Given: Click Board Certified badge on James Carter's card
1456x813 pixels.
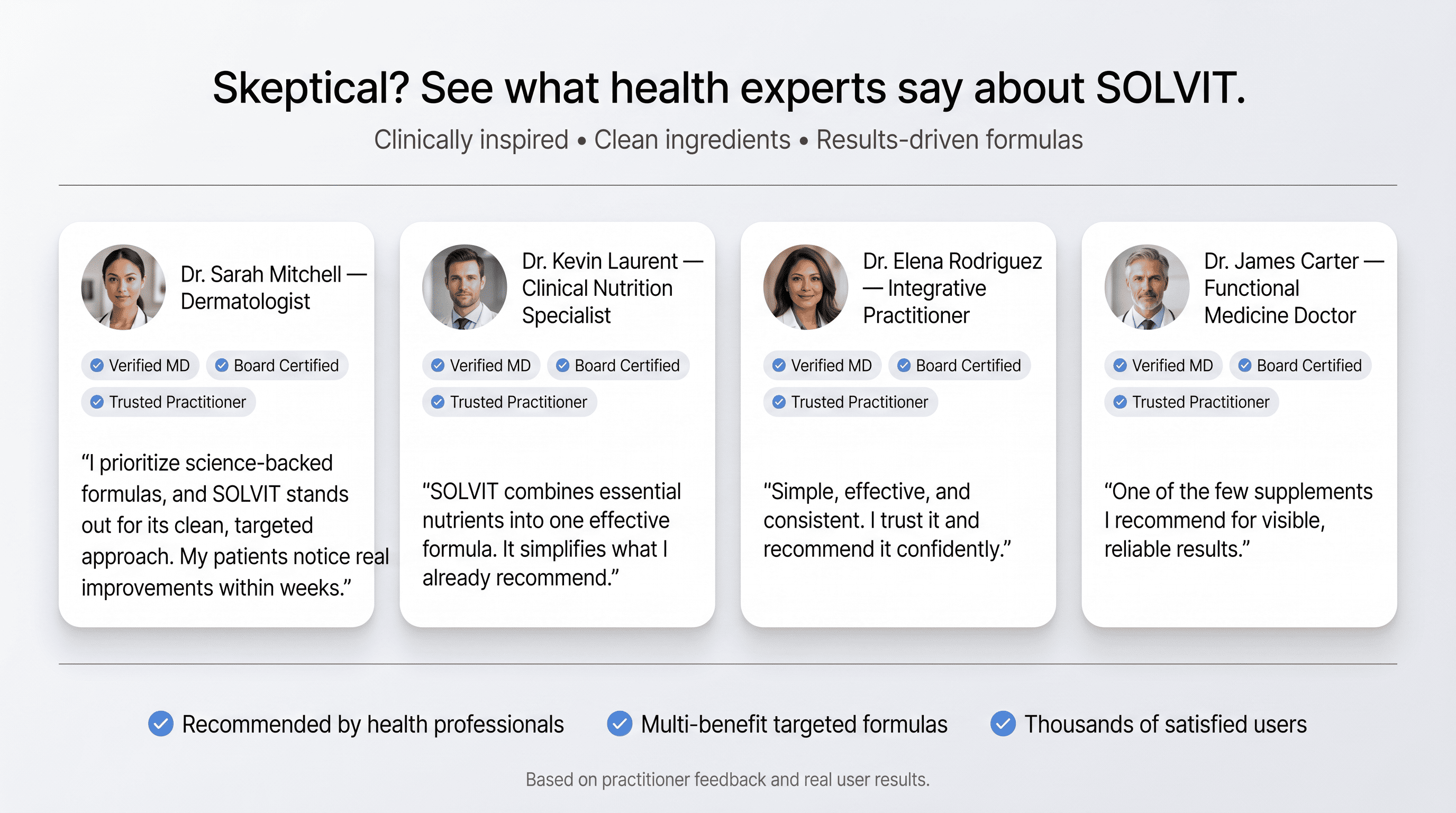Looking at the screenshot, I should [x=1300, y=365].
